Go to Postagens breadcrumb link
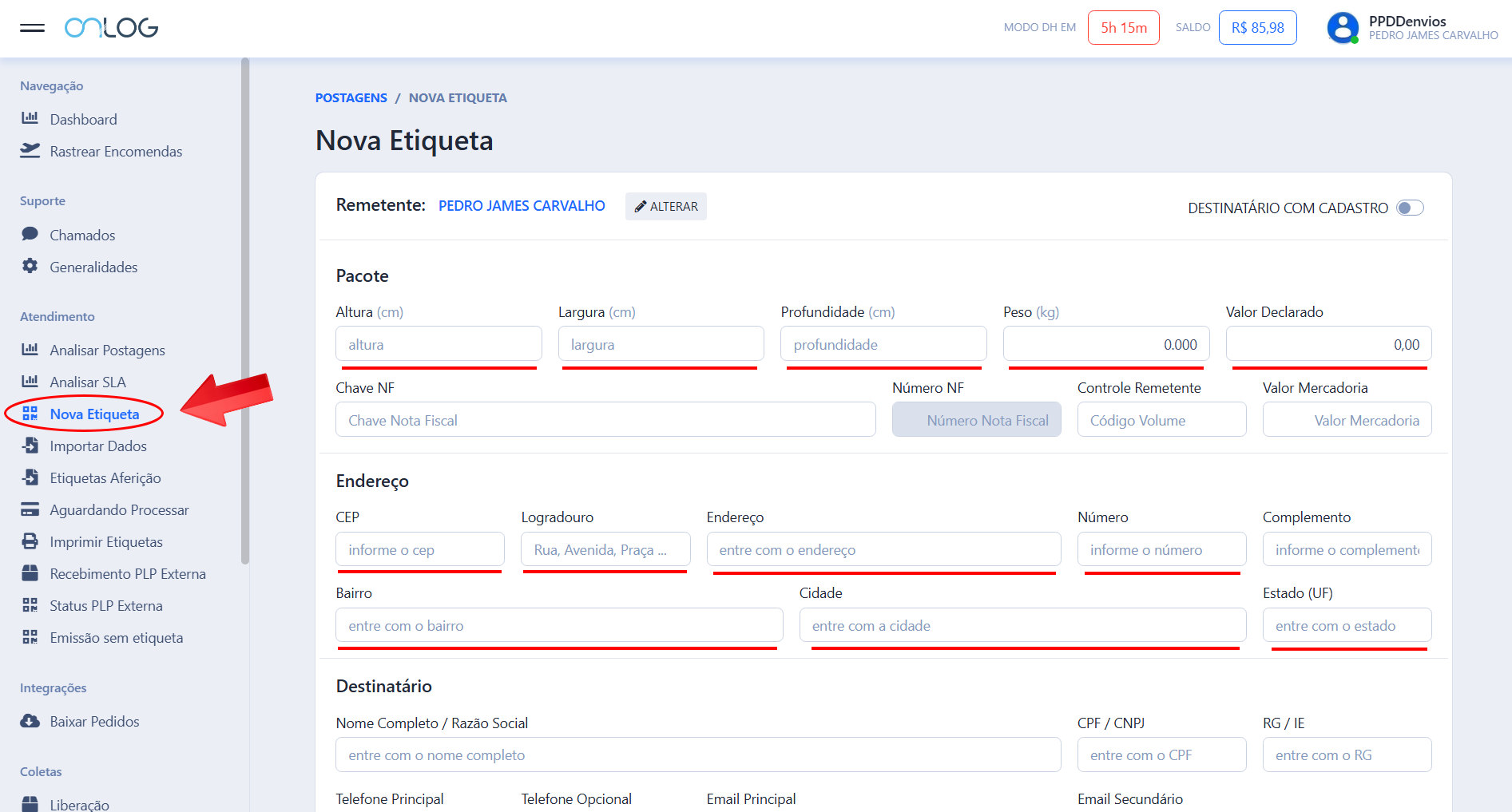 point(351,97)
